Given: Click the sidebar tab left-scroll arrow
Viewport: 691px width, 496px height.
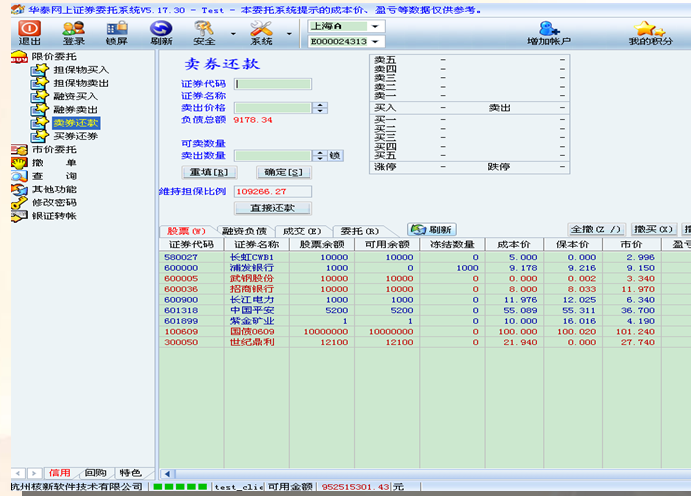Looking at the screenshot, I should (18, 474).
